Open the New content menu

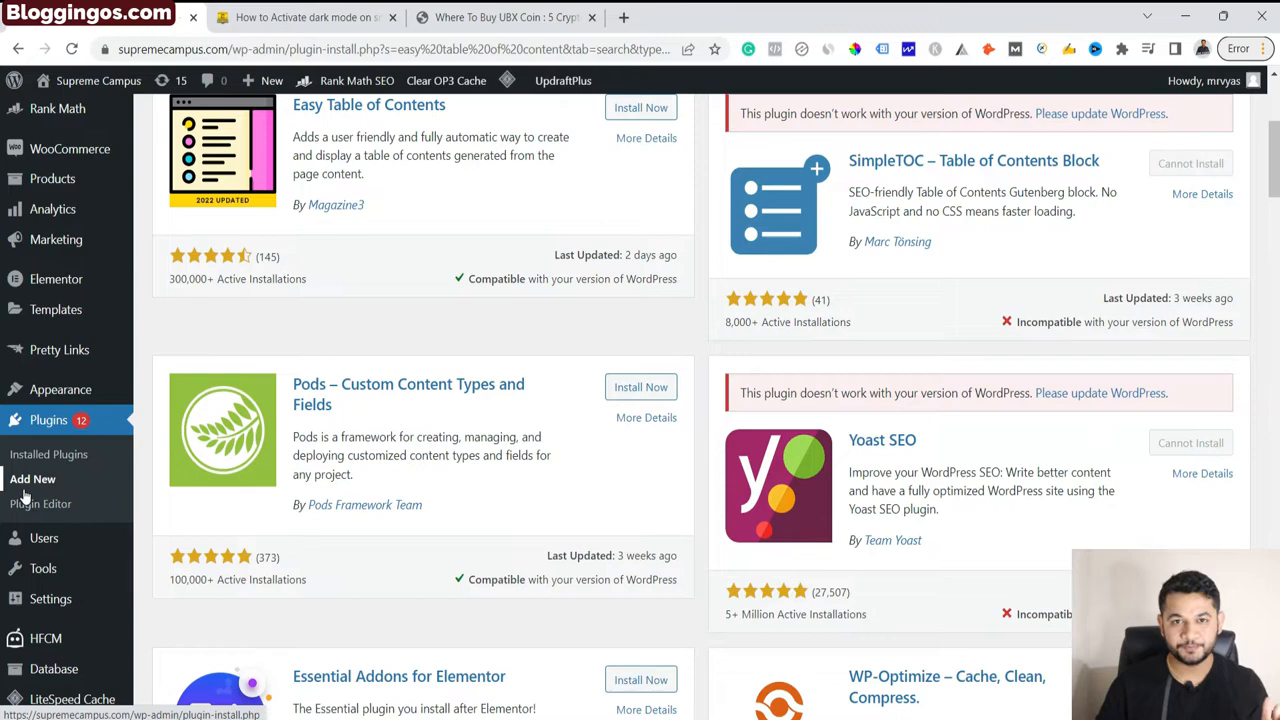click(262, 80)
